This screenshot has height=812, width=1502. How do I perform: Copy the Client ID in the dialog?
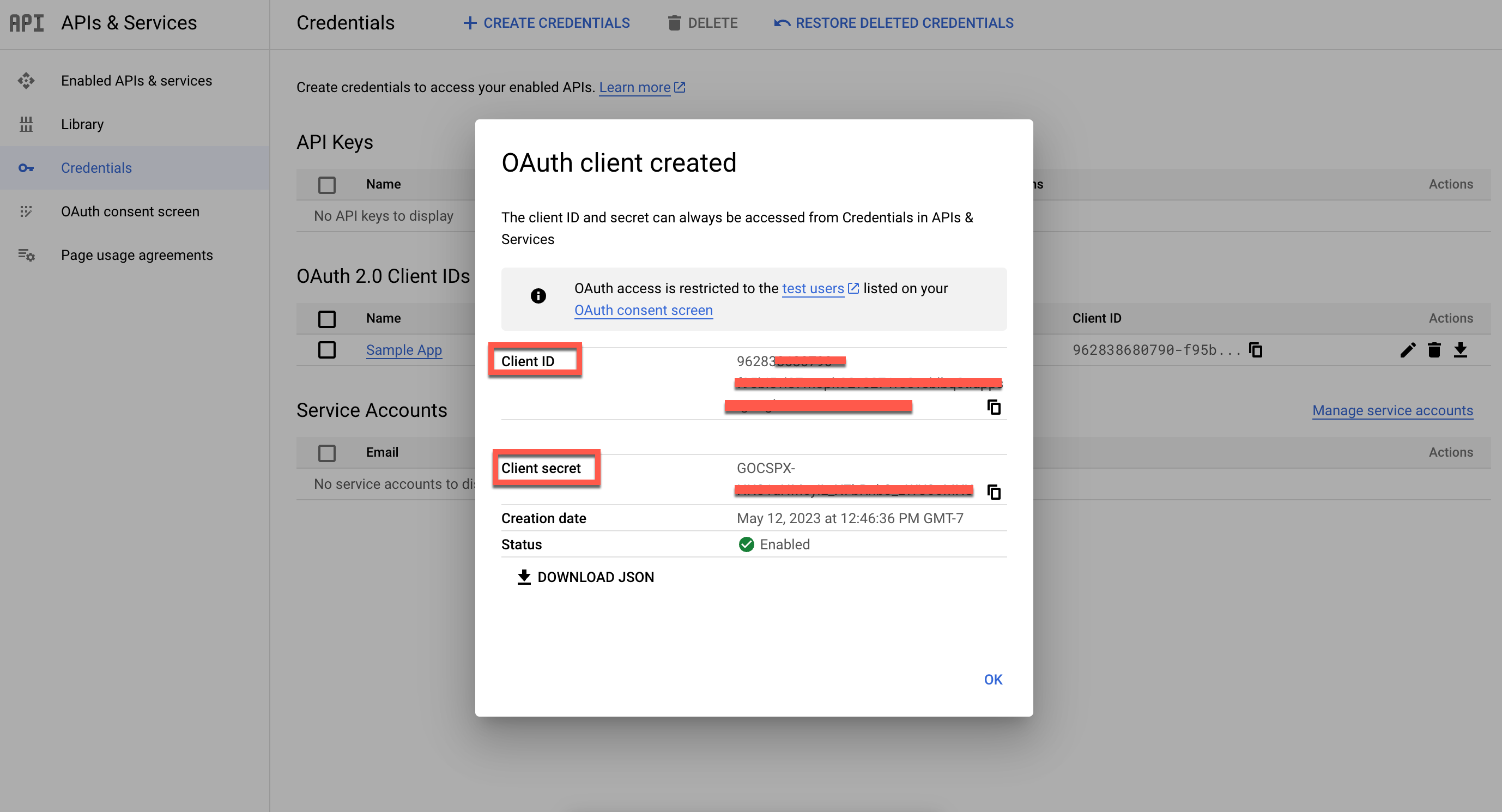coord(994,407)
